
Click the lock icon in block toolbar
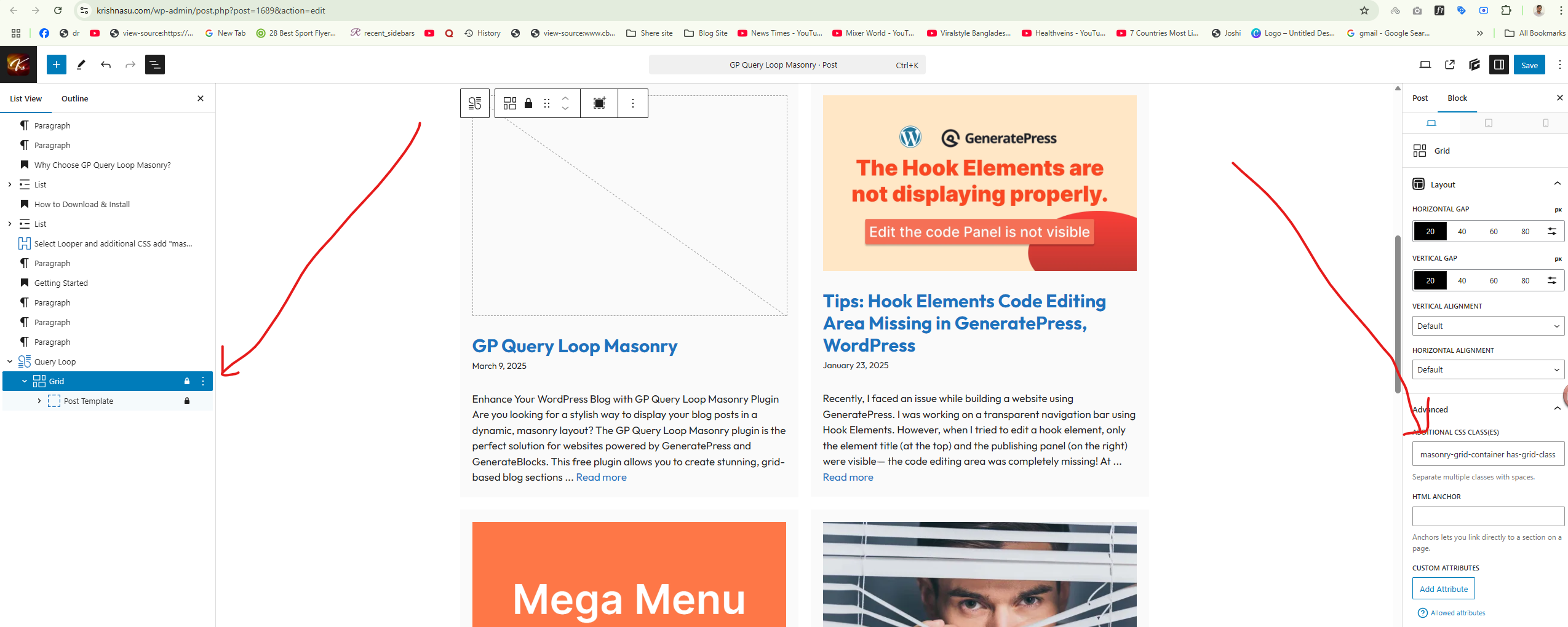528,103
